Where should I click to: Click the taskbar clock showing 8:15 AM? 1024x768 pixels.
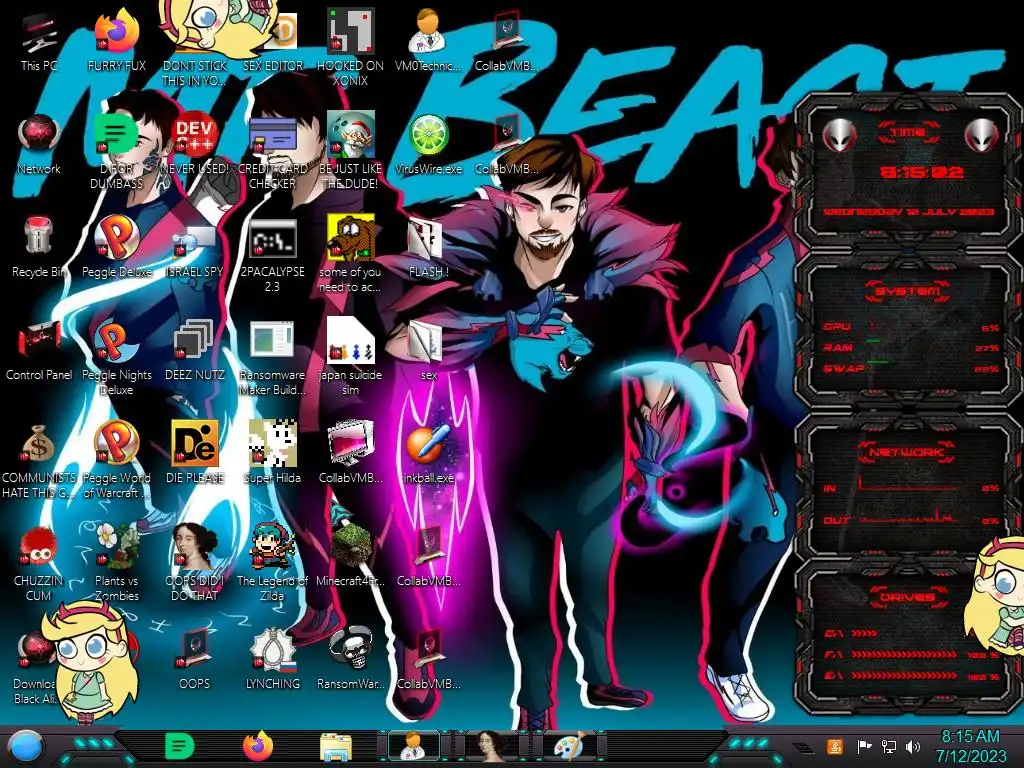coord(971,746)
